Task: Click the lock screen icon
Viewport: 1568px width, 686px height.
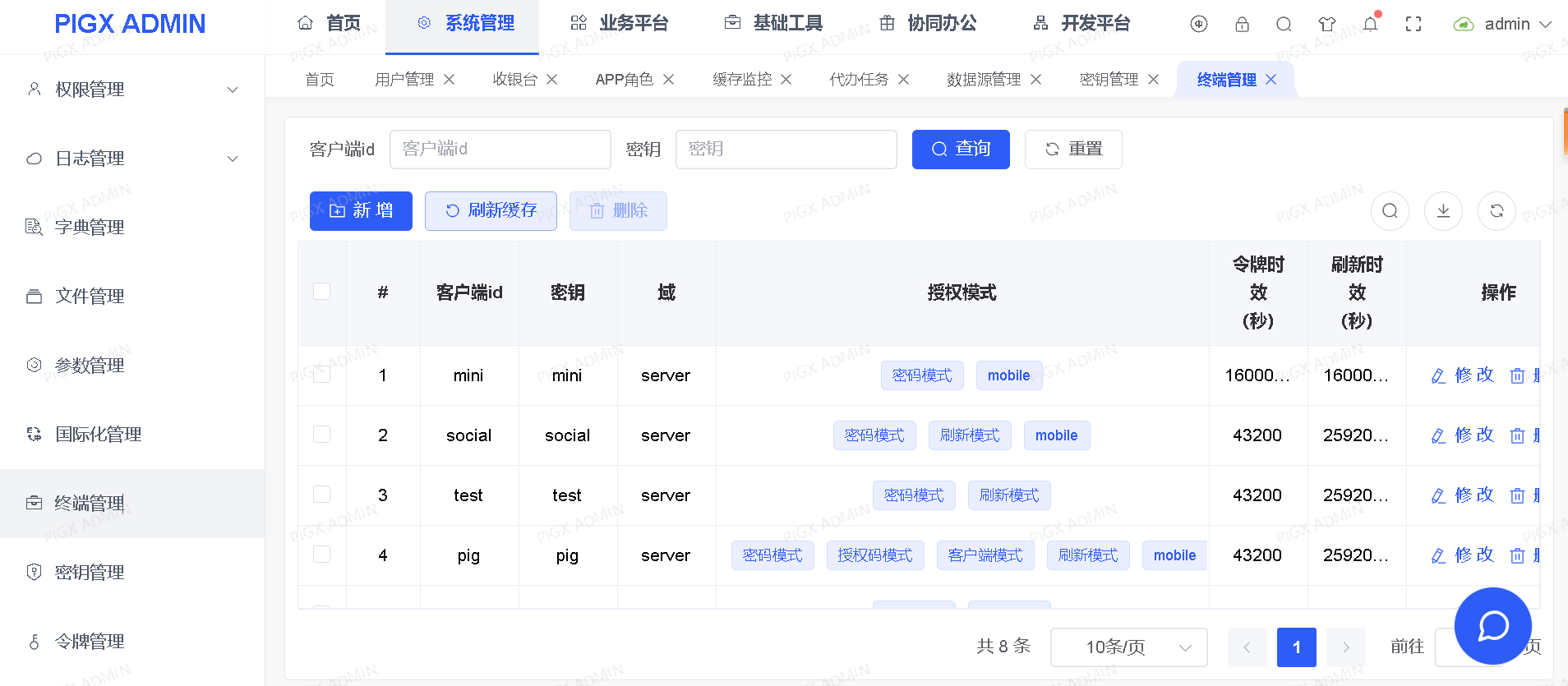Action: pos(1242,24)
